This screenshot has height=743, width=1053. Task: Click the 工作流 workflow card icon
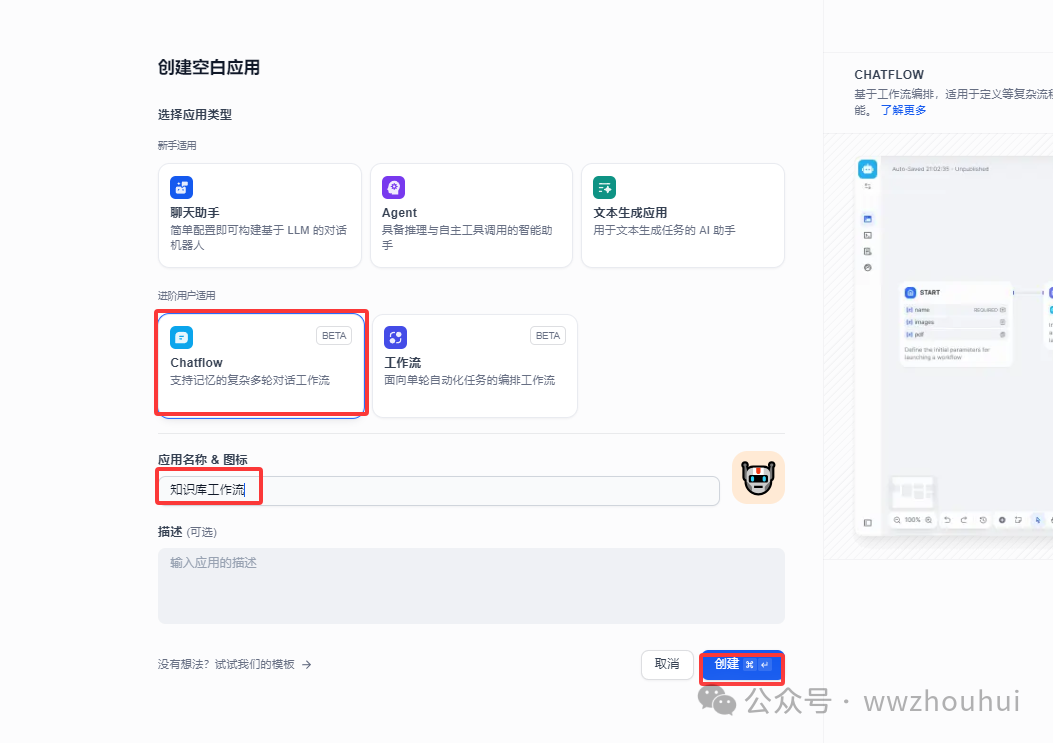[395, 337]
